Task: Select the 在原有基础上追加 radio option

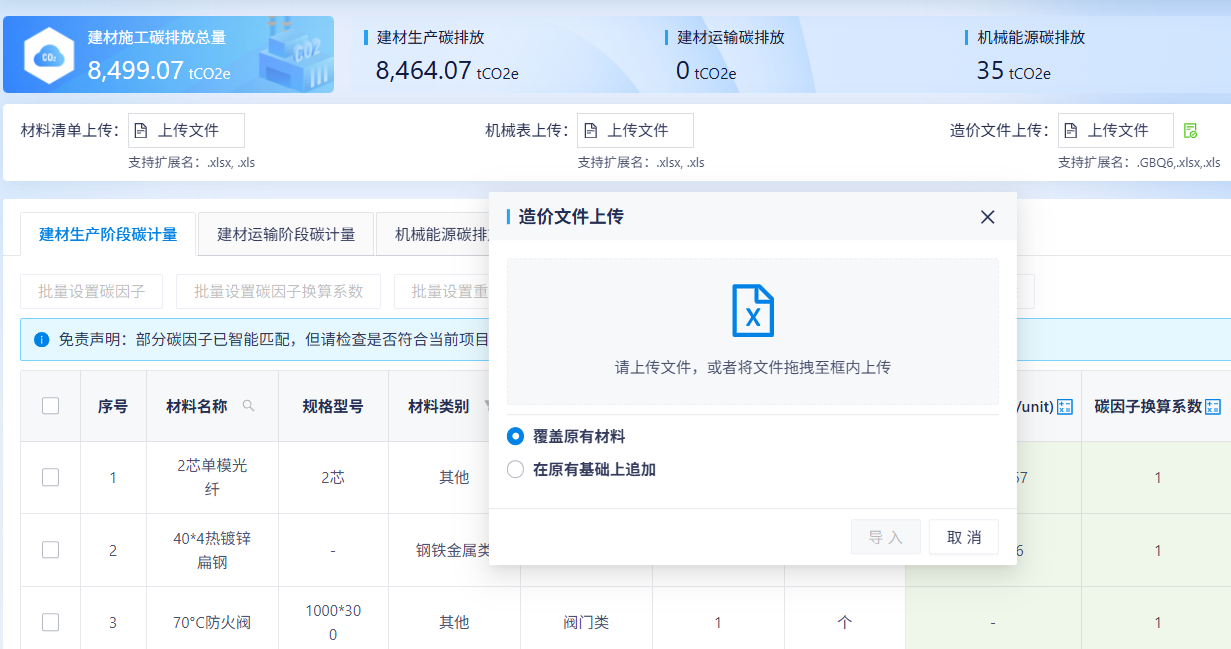Action: tap(515, 469)
